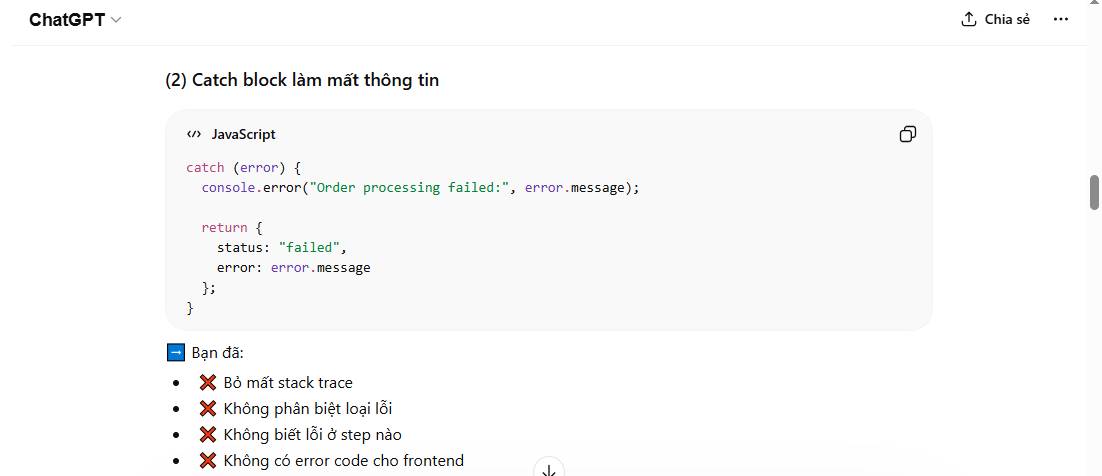Open the three-dot more options menu

(x=1061, y=20)
